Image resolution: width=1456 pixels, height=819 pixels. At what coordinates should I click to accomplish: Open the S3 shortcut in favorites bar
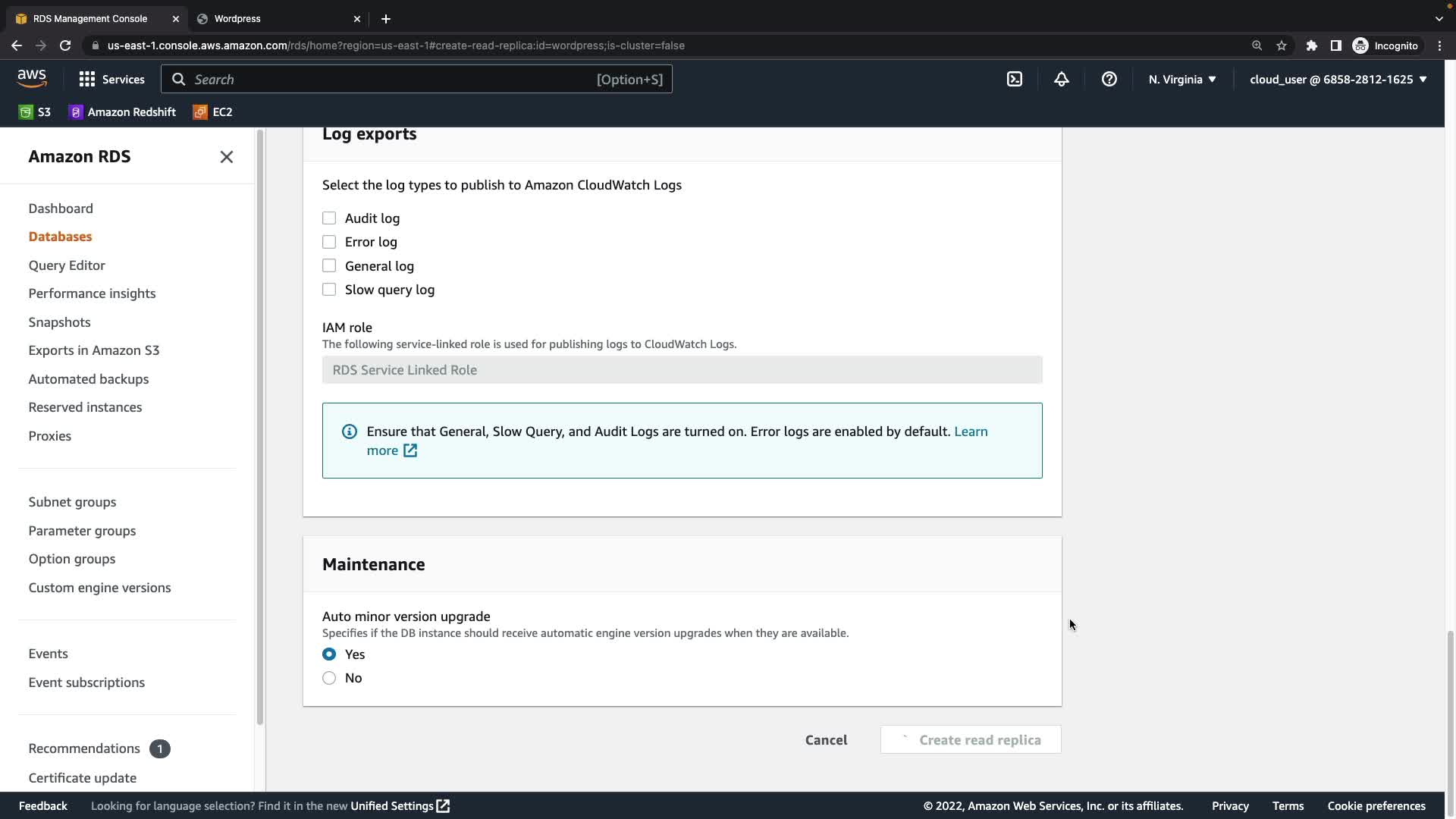pos(35,112)
